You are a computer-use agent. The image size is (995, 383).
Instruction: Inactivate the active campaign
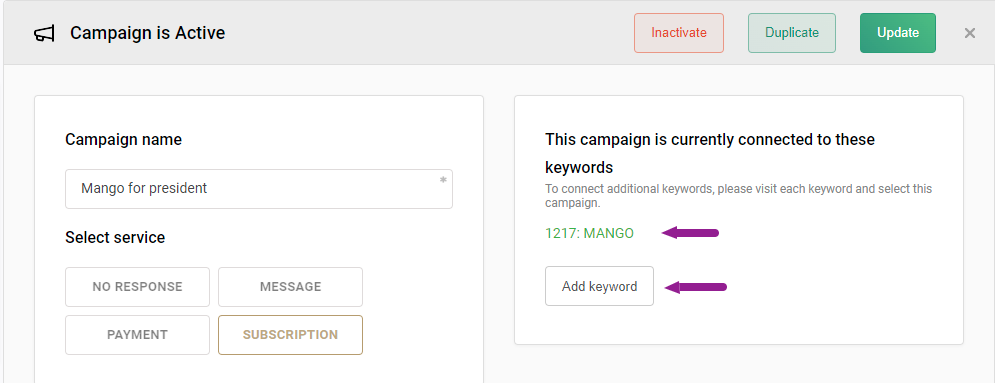[678, 33]
